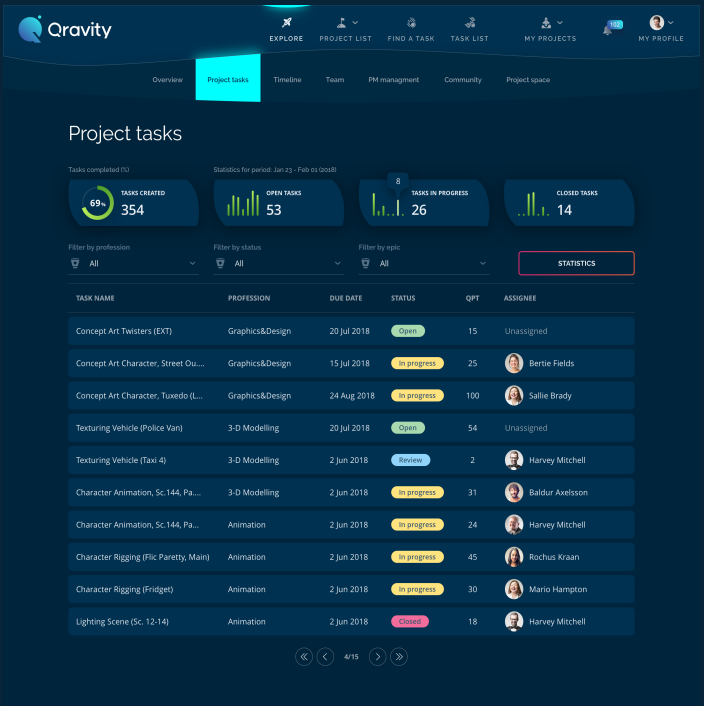
Task: Click the Qravity logo
Action: point(65,29)
